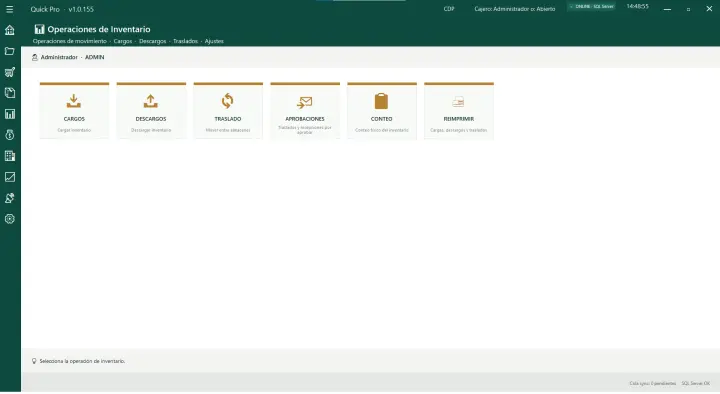The image size is (720, 394).
Task: Click the ONLINE SQL Server status badge
Action: 592,7
